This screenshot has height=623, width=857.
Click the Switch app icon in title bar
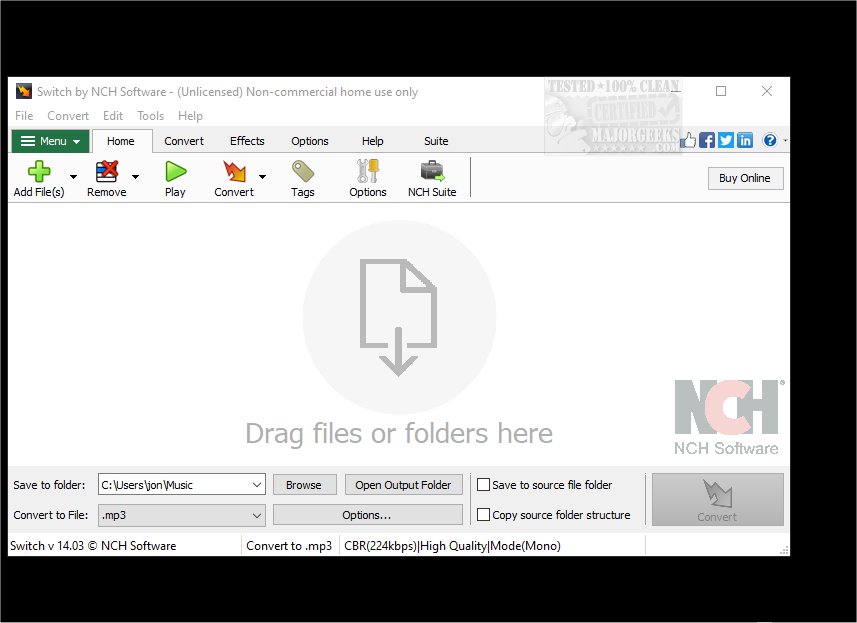(x=24, y=91)
